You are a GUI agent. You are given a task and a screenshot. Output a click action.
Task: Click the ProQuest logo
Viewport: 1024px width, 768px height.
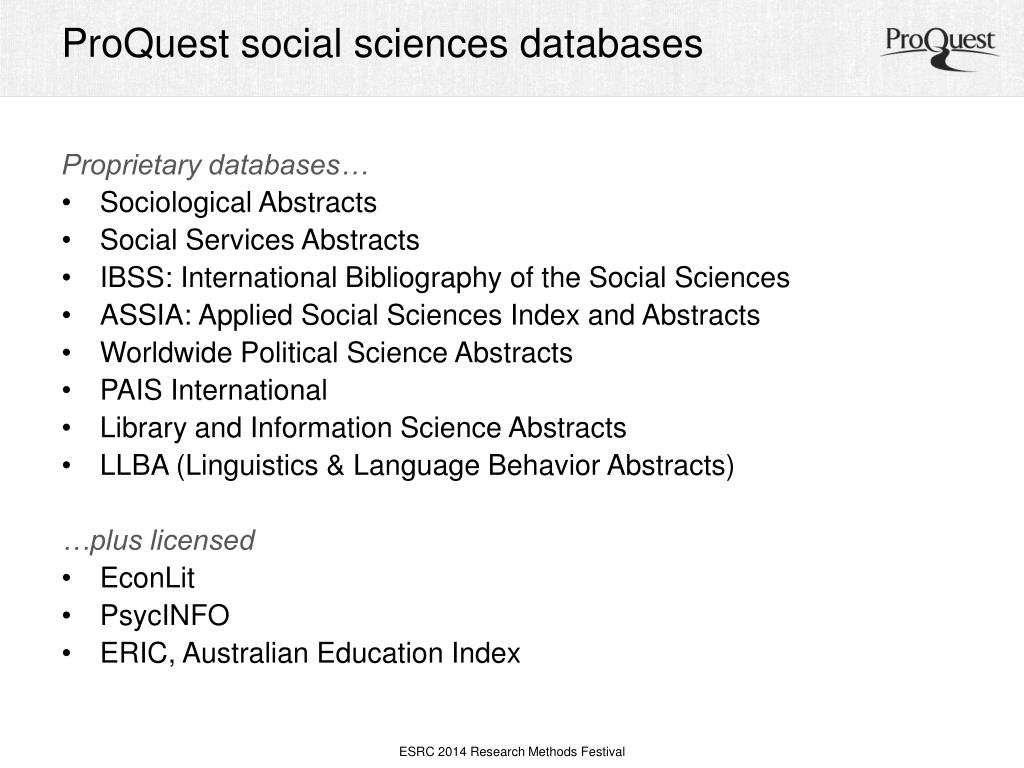[x=939, y=47]
